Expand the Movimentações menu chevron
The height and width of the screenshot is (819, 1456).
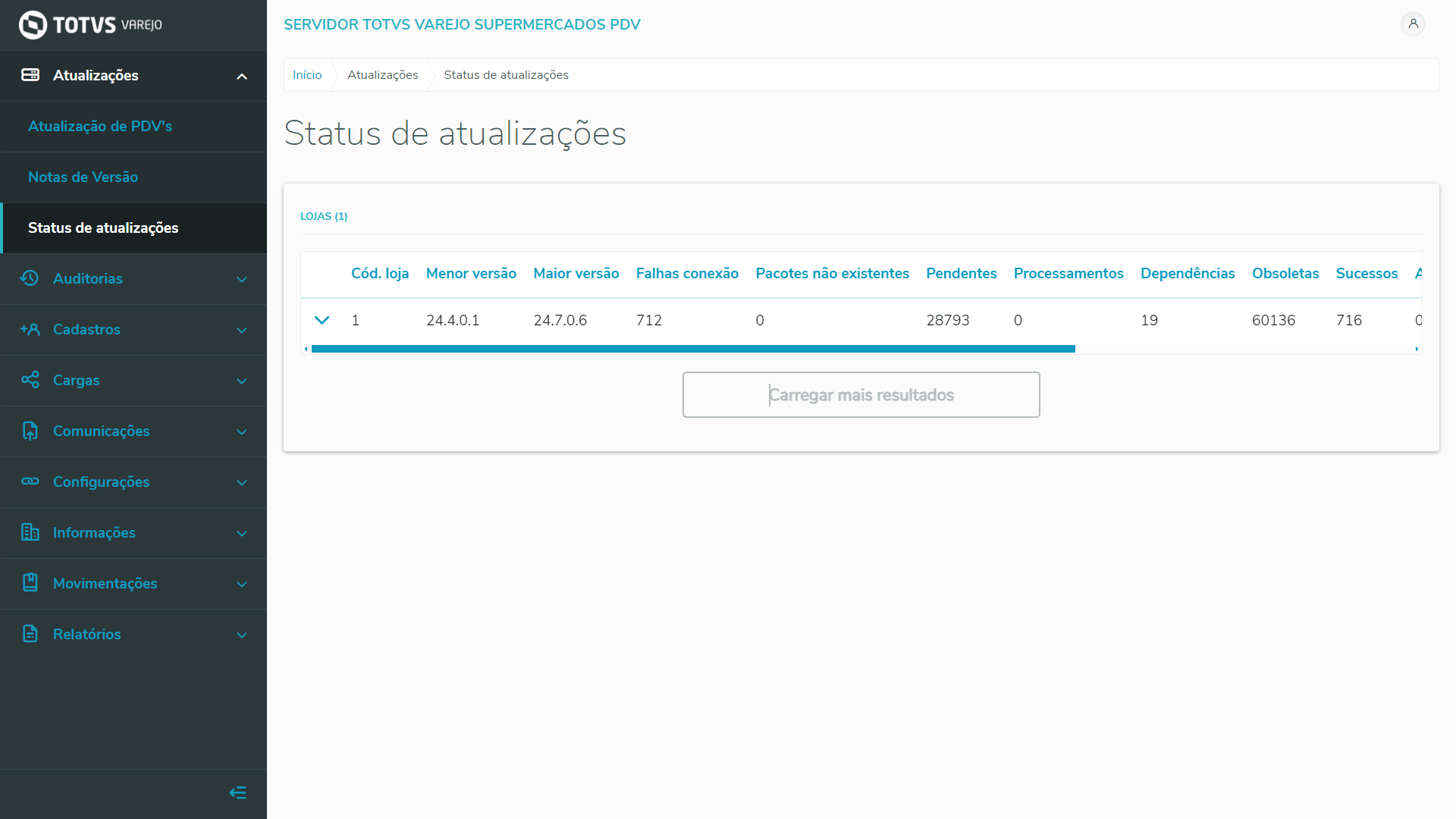242,585
